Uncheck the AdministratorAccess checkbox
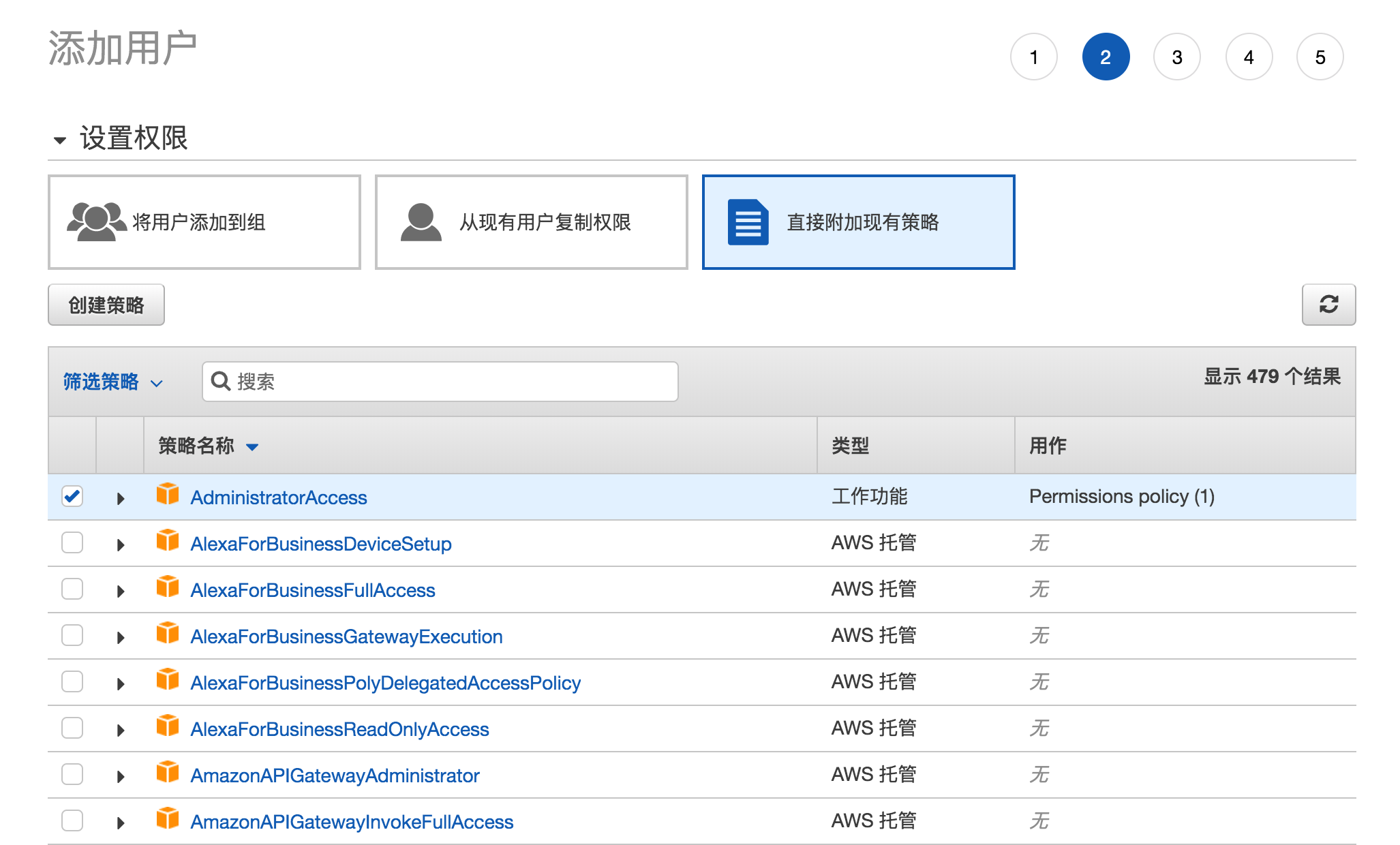Screen dimensions: 1400x845 (x=72, y=496)
